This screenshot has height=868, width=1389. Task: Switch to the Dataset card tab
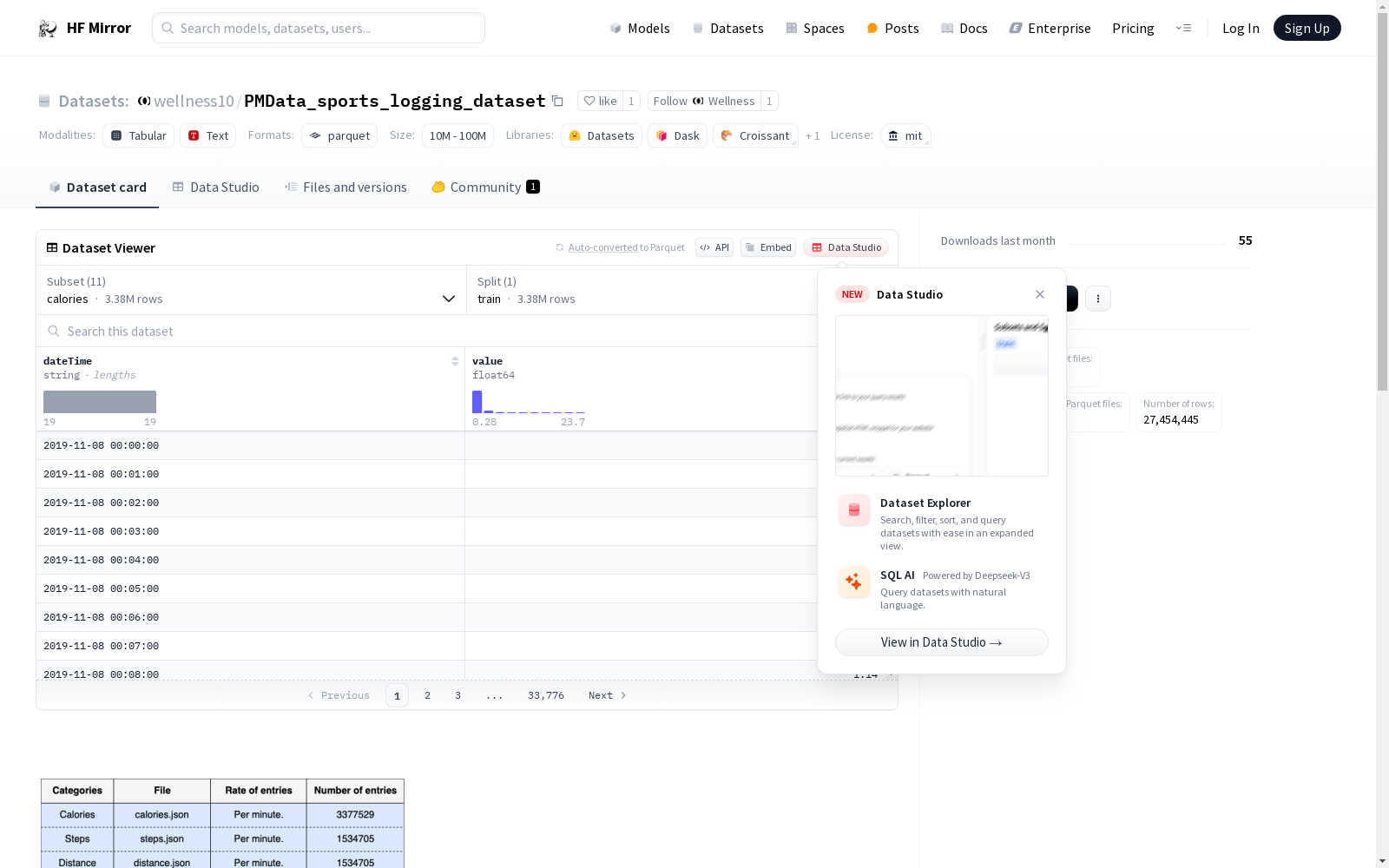(x=97, y=187)
